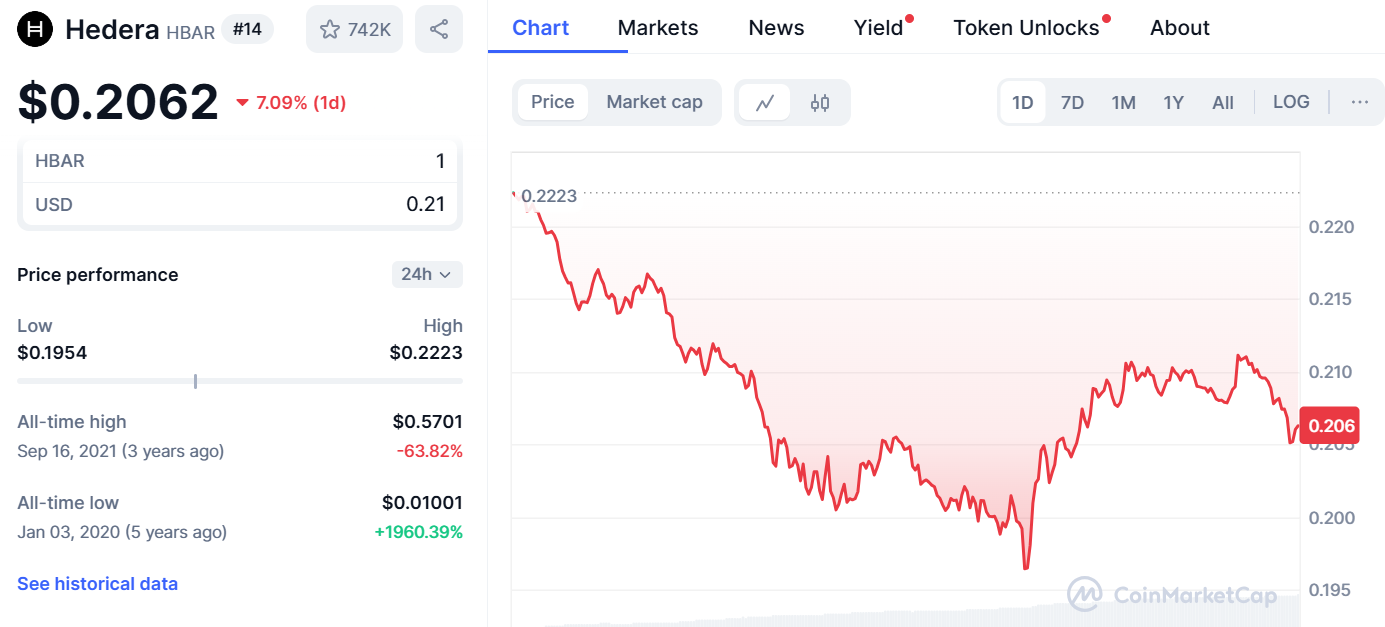Switch to the Markets tab
Image resolution: width=1385 pixels, height=627 pixels.
tap(657, 28)
